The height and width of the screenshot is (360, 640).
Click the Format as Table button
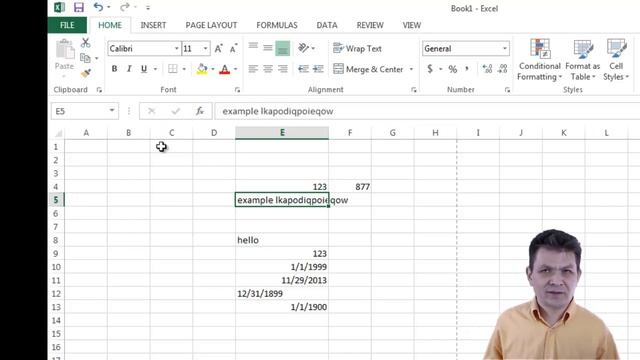[x=582, y=60]
